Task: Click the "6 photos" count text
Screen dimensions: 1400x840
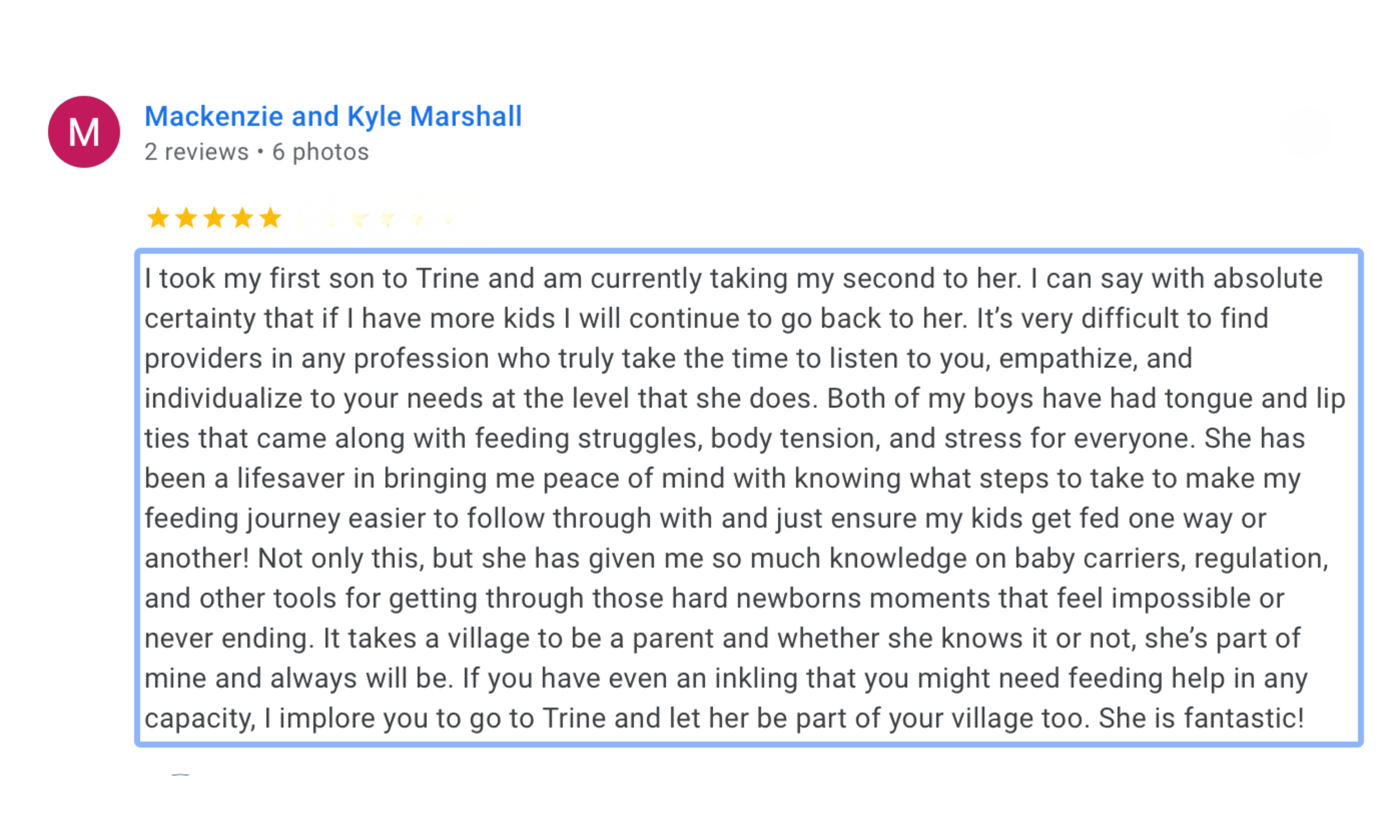Action: pos(320,152)
